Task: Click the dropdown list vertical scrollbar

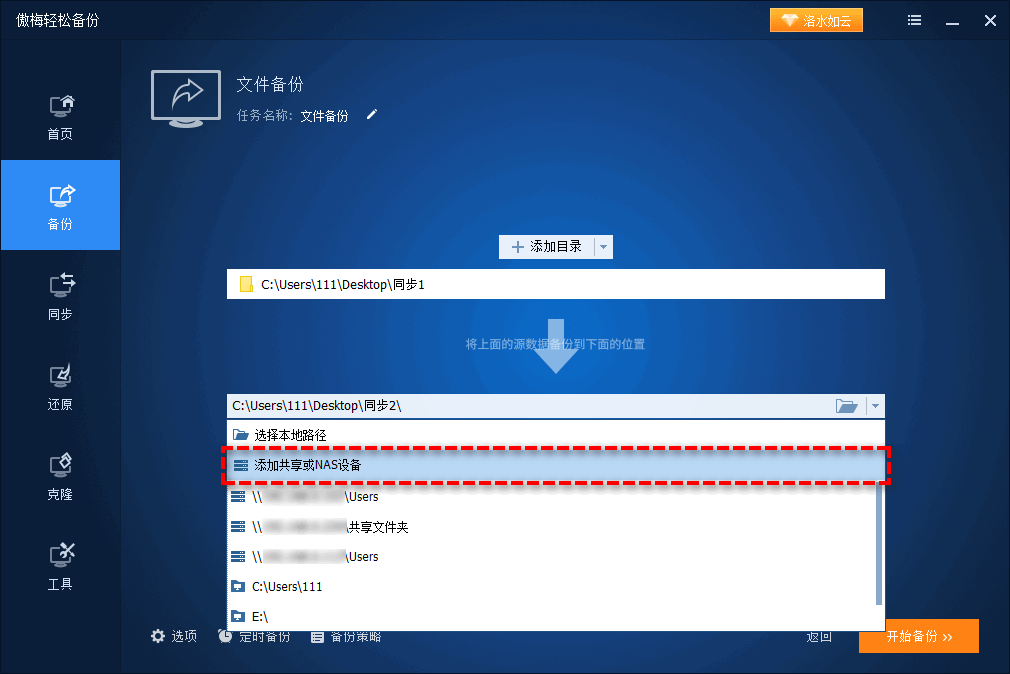Action: pos(879,543)
